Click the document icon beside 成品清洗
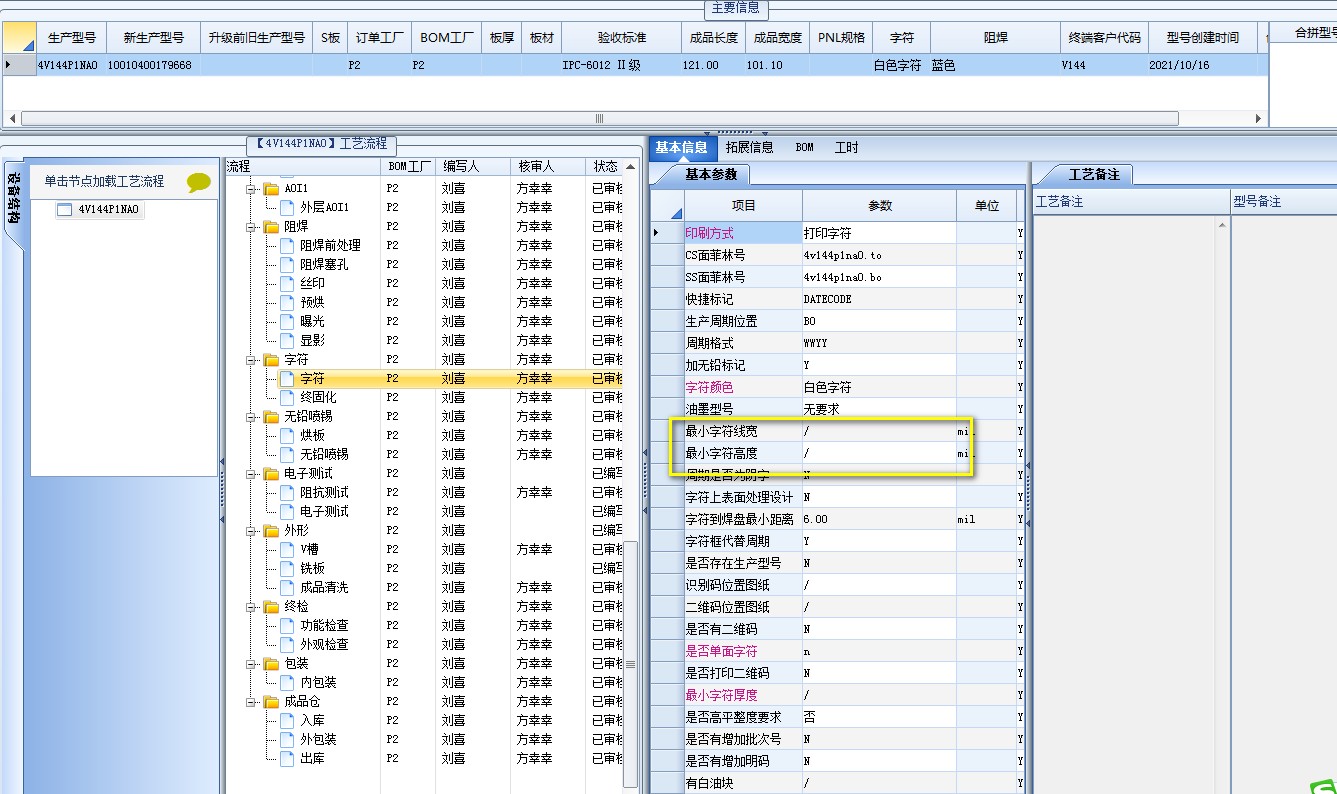This screenshot has width=1337, height=794. click(x=288, y=588)
